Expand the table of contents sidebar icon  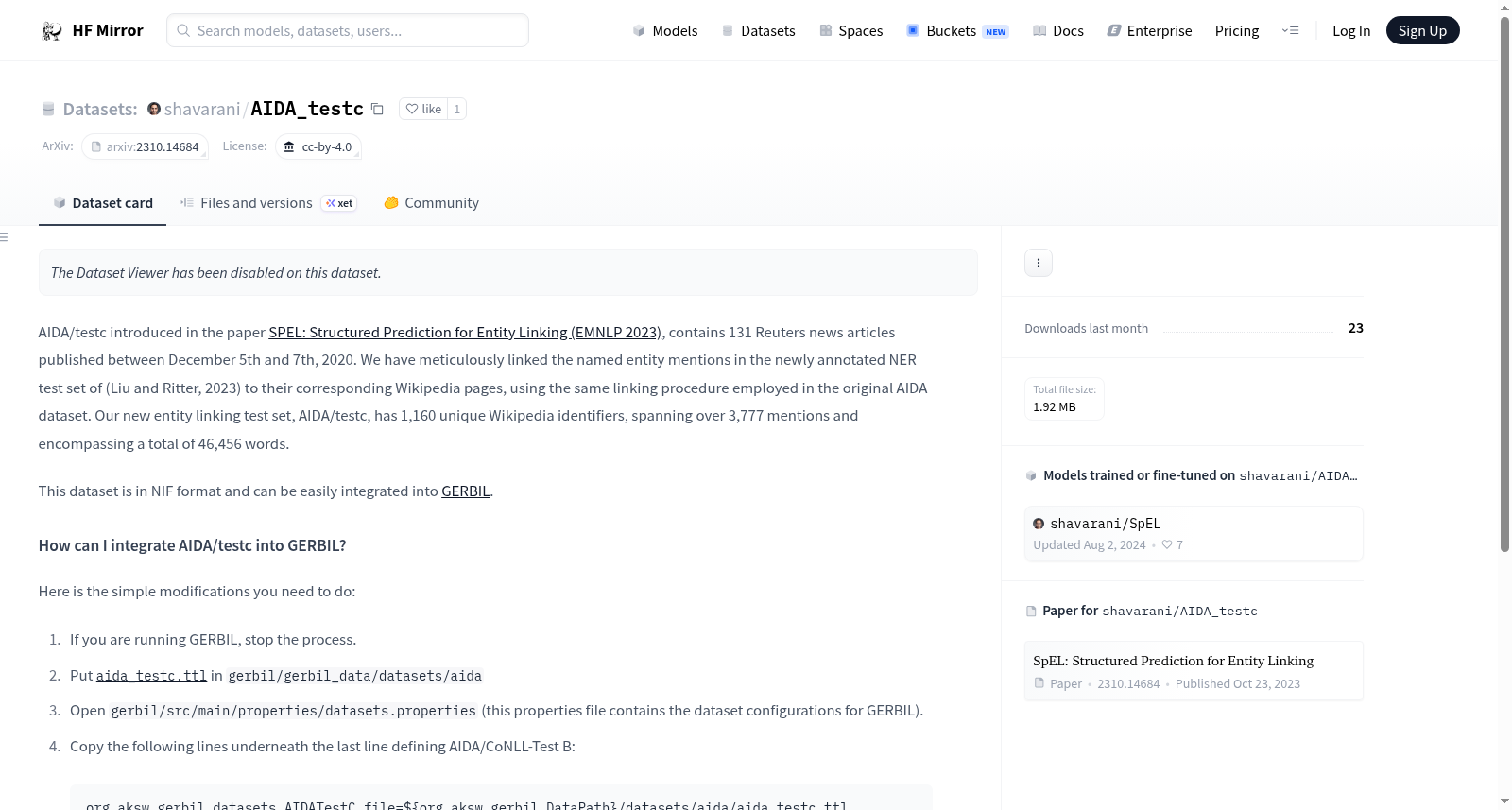click(4, 237)
